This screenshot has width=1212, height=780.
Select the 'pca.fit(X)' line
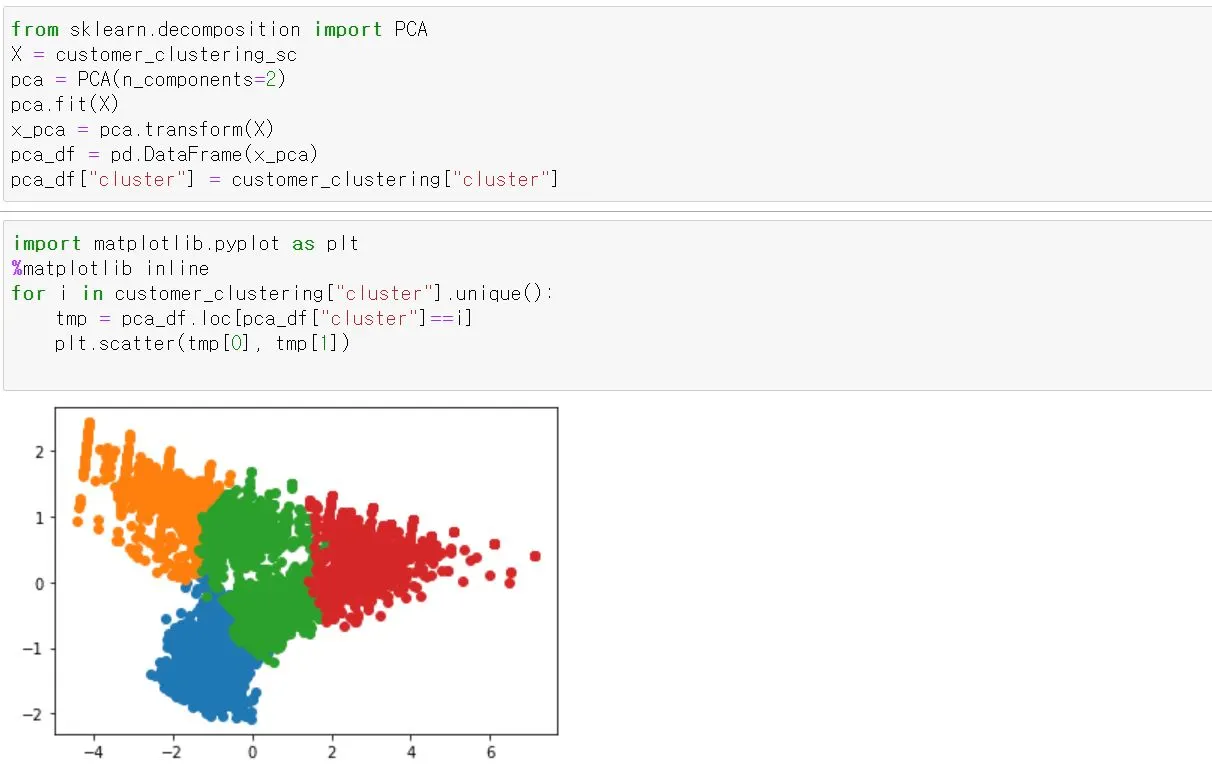[65, 104]
